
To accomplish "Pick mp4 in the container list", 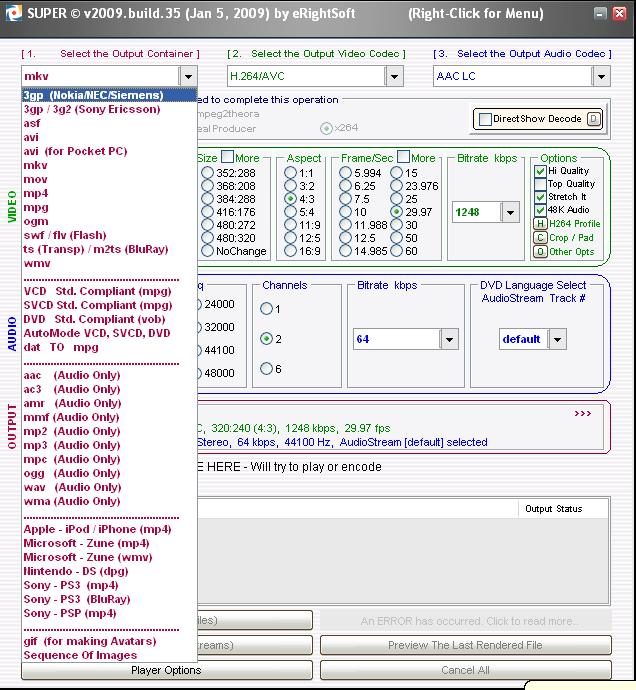I will coord(109,193).
